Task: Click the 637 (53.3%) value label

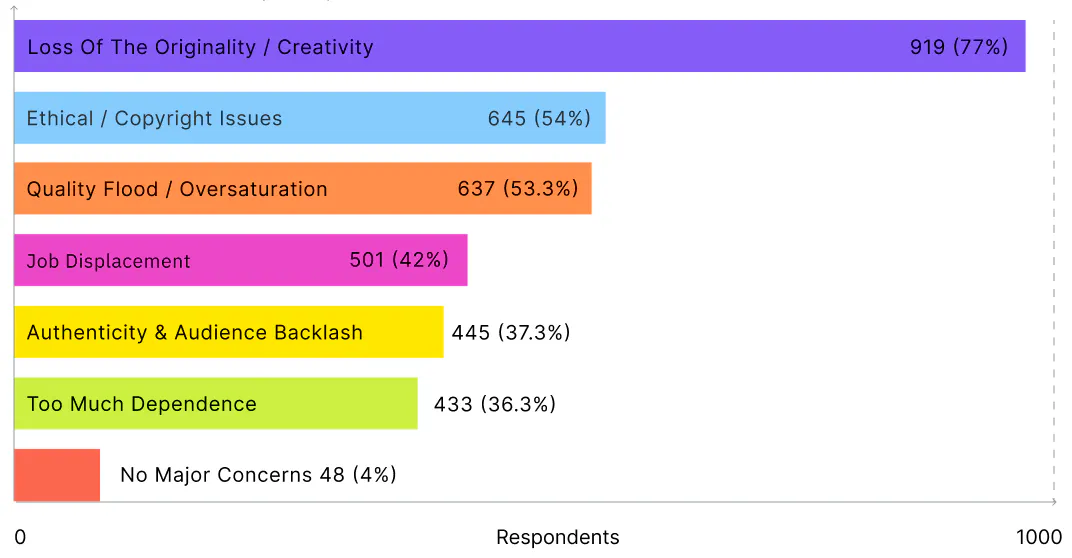Action: tap(518, 189)
